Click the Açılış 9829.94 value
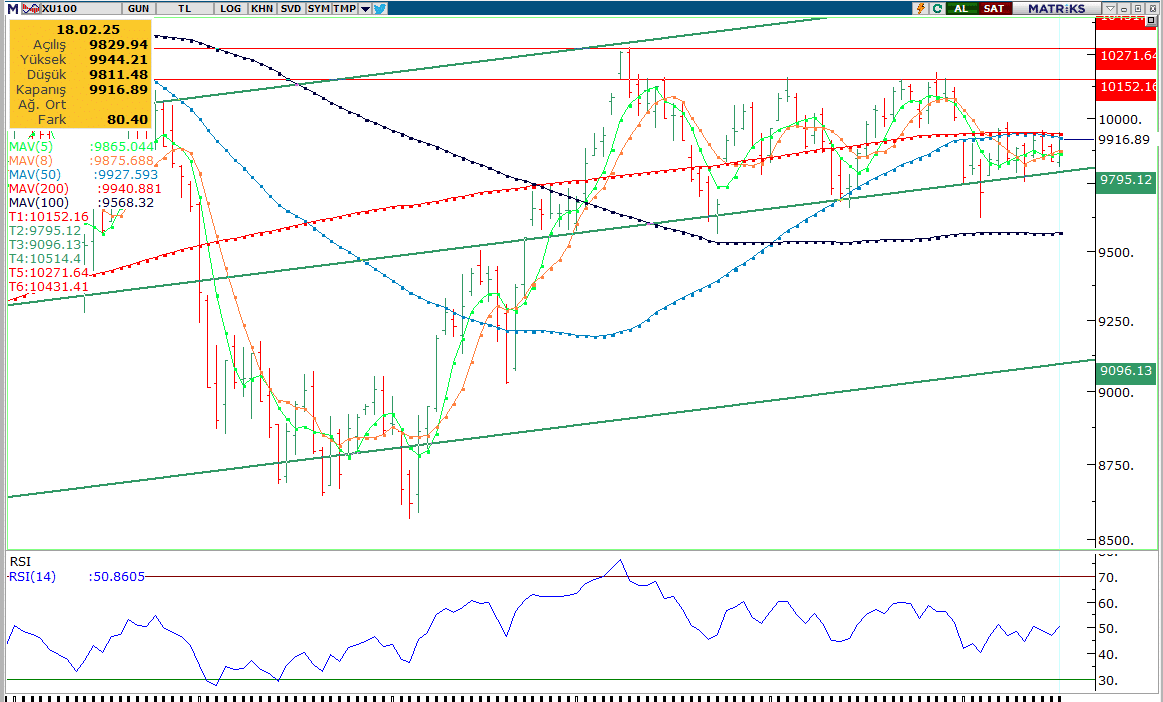The image size is (1163, 702). tap(119, 45)
